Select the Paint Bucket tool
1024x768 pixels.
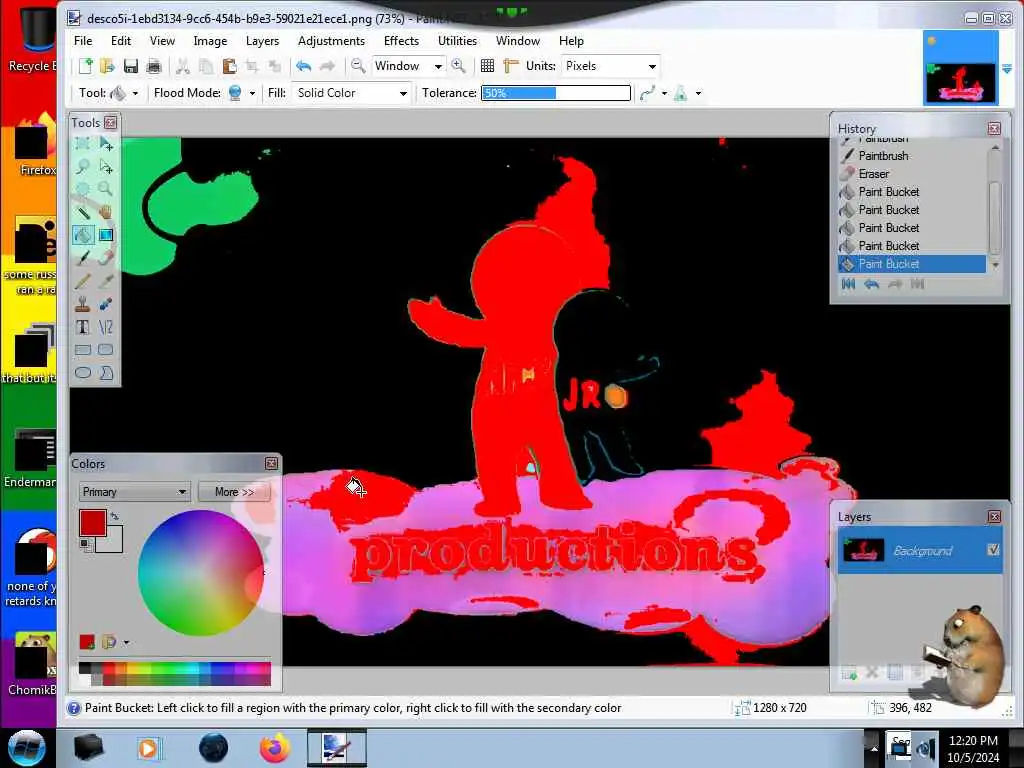(82, 235)
